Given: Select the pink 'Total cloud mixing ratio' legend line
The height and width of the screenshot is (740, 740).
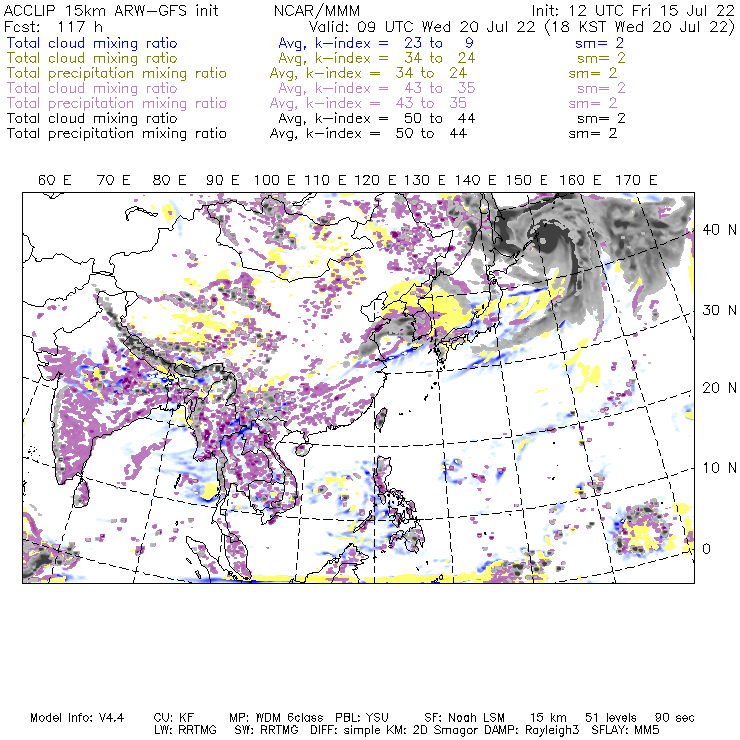Looking at the screenshot, I should coord(92,88).
